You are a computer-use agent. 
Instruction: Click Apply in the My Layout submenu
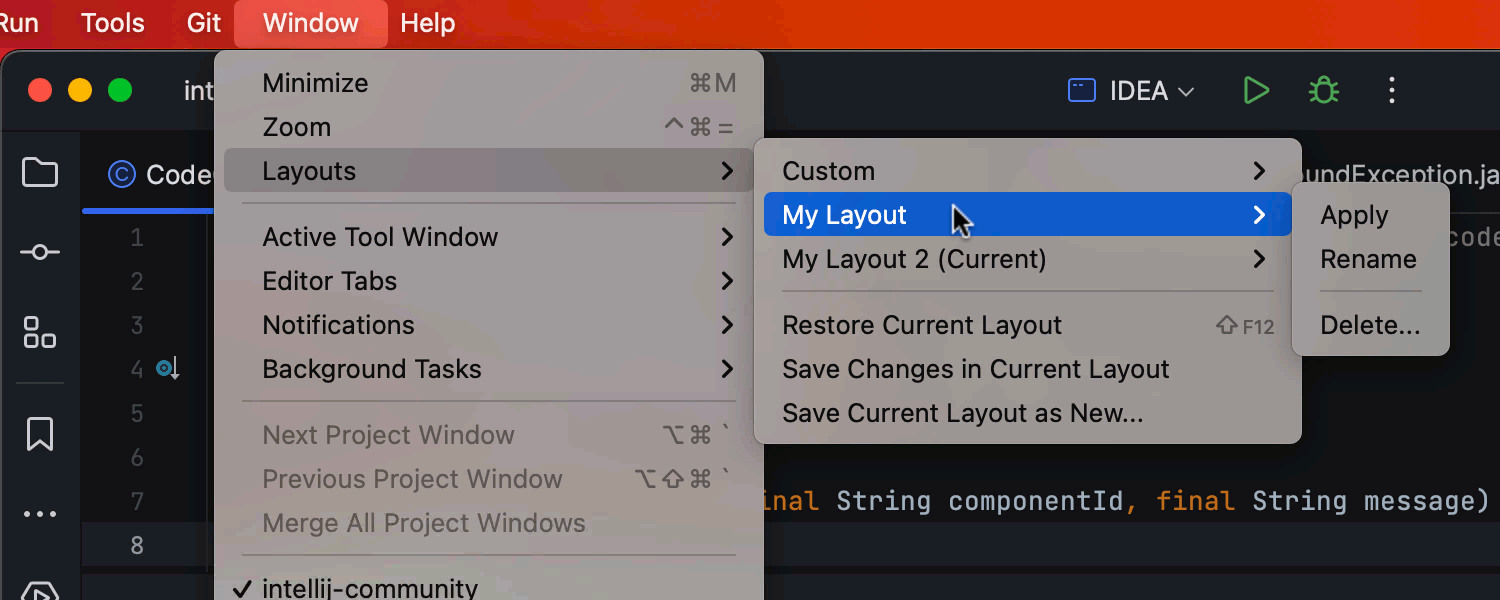(1354, 215)
